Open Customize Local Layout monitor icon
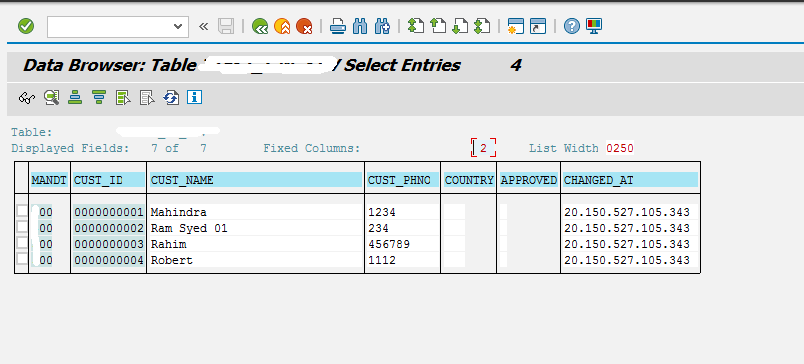Image resolution: width=804 pixels, height=364 pixels. click(x=594, y=26)
